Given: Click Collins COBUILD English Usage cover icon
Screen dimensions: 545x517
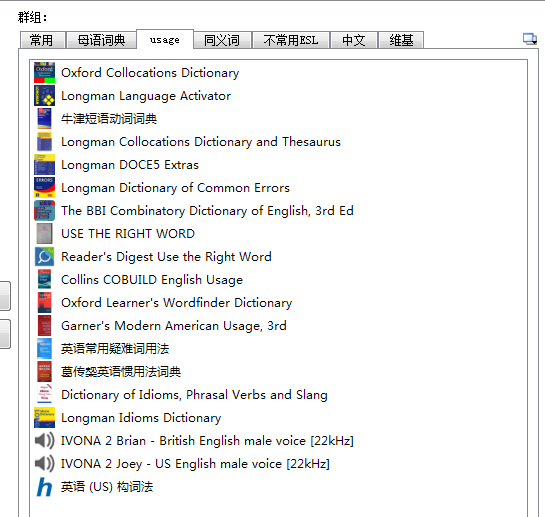Looking at the screenshot, I should [44, 279].
